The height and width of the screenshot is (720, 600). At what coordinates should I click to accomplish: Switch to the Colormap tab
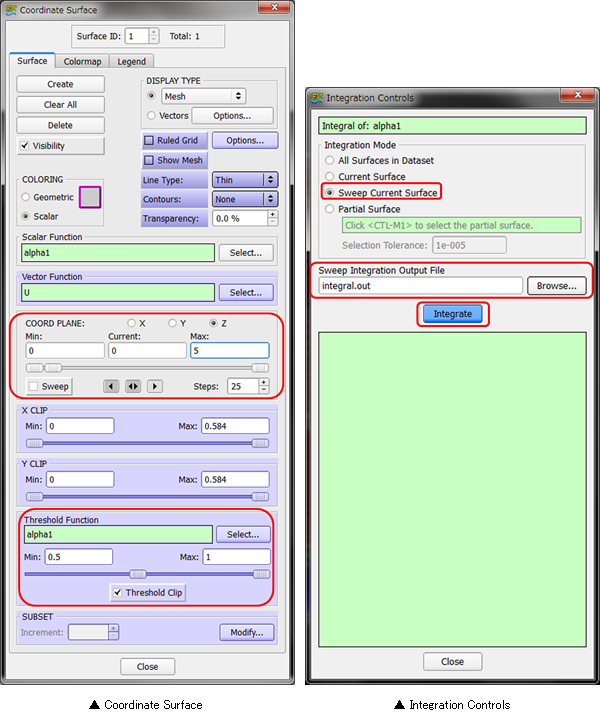82,61
